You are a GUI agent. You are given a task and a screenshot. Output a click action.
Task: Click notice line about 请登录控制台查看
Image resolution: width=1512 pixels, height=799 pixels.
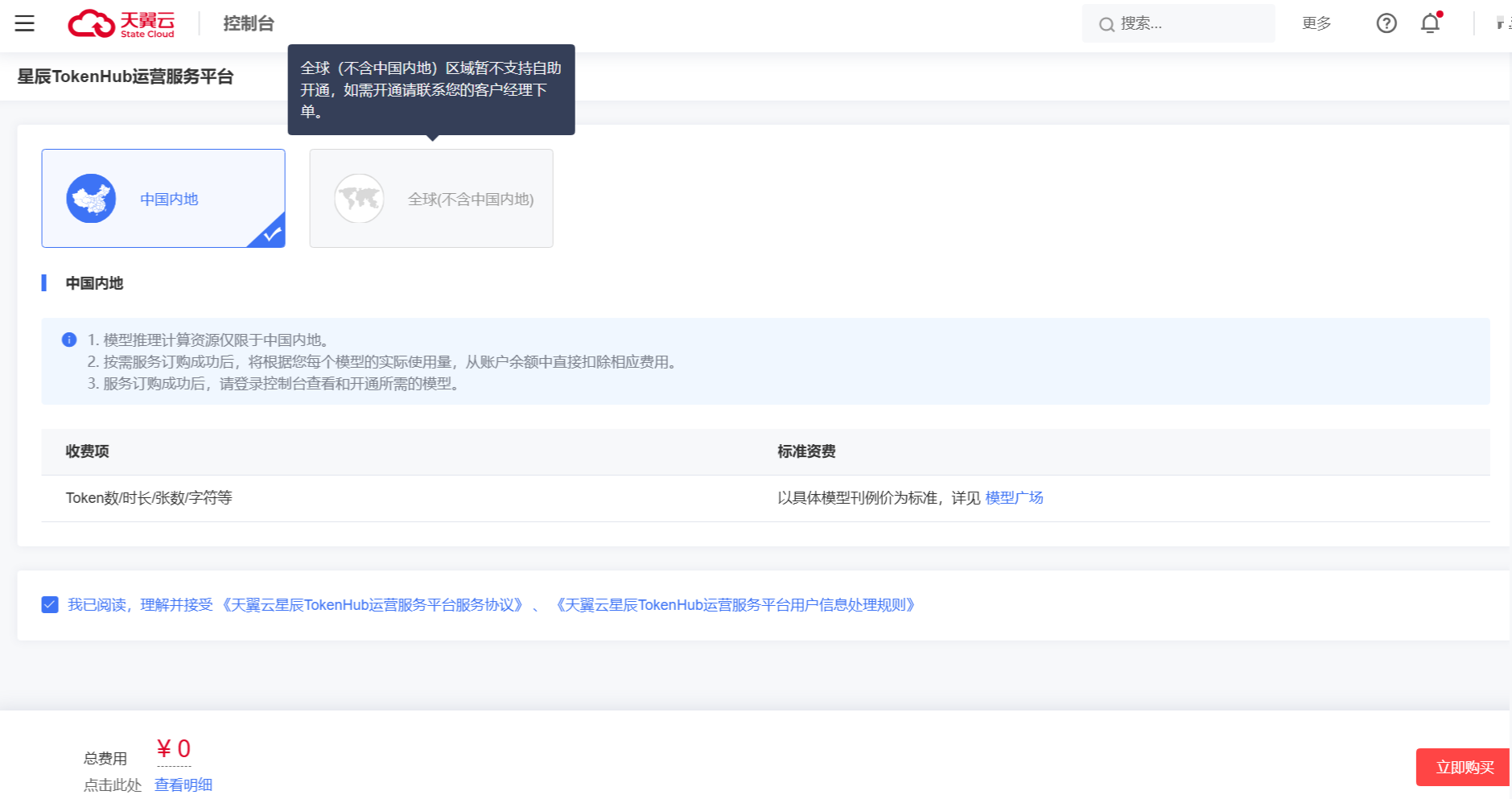click(274, 384)
